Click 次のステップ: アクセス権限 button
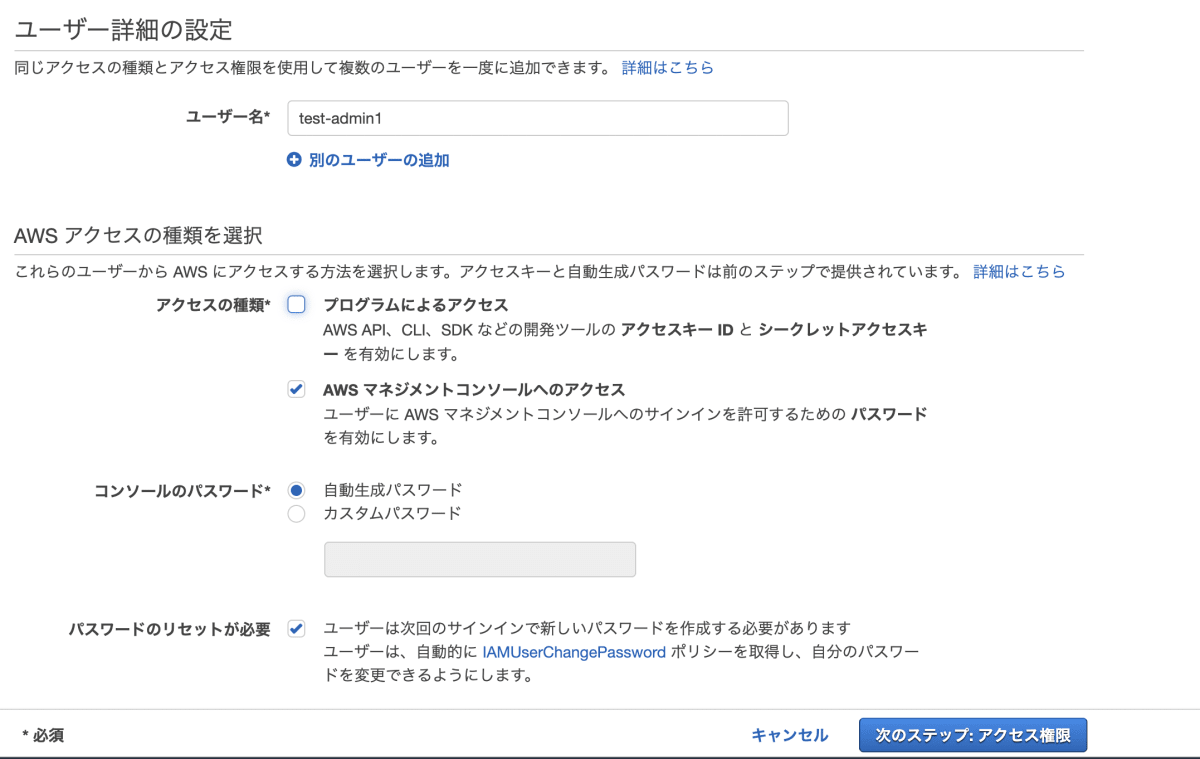The image size is (1200, 759). [972, 735]
